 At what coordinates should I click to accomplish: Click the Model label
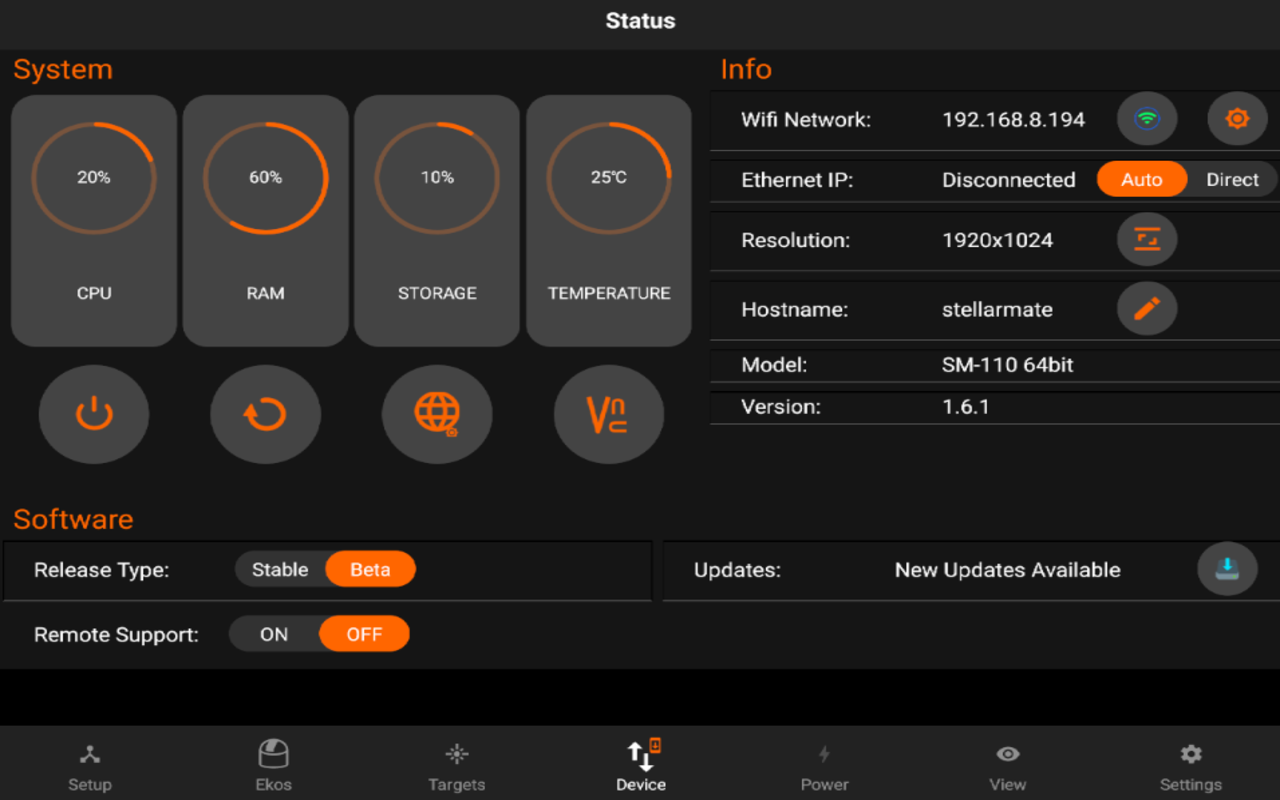pos(774,365)
